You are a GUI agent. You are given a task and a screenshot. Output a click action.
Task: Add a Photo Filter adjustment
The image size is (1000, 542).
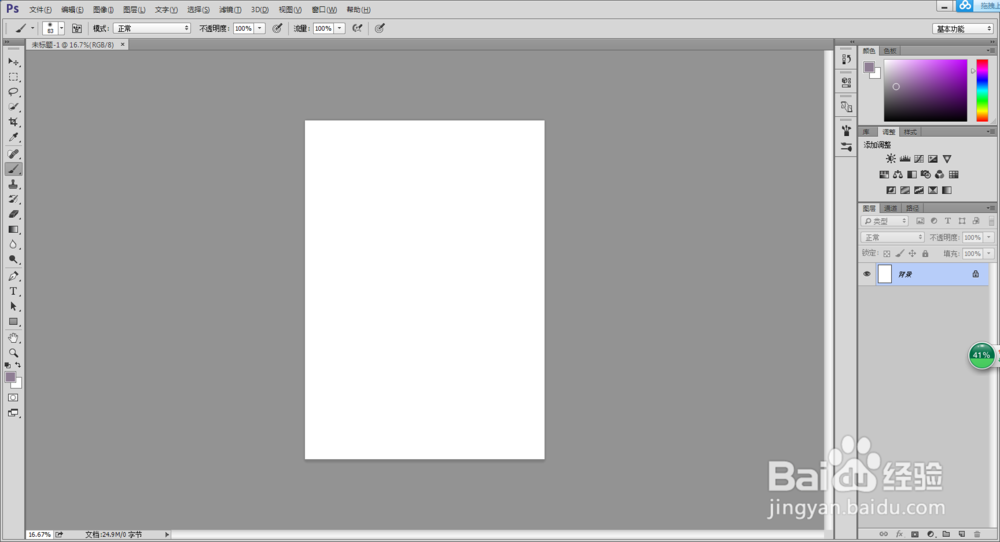point(926,175)
